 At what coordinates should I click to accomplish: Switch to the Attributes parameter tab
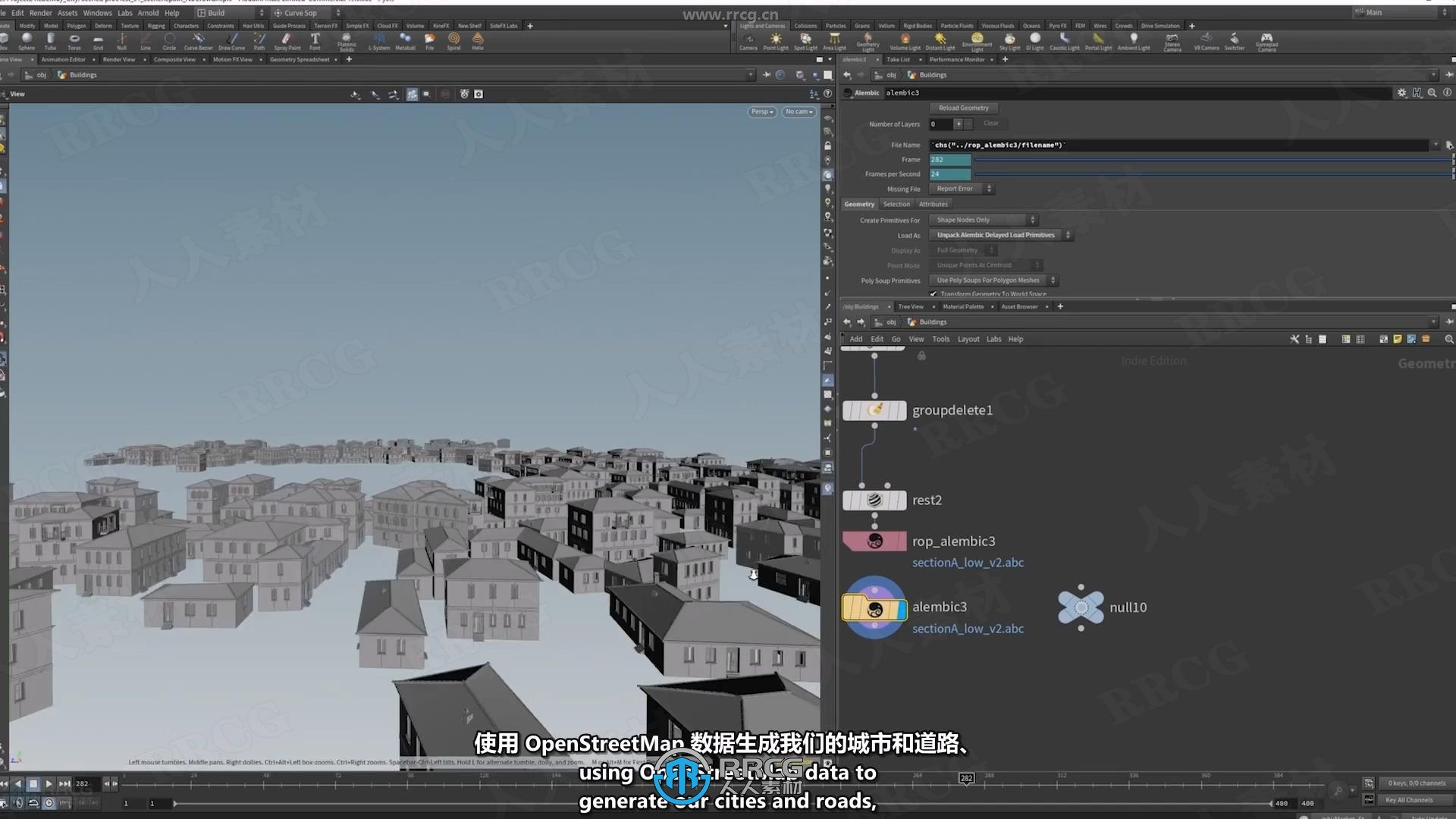click(x=934, y=204)
